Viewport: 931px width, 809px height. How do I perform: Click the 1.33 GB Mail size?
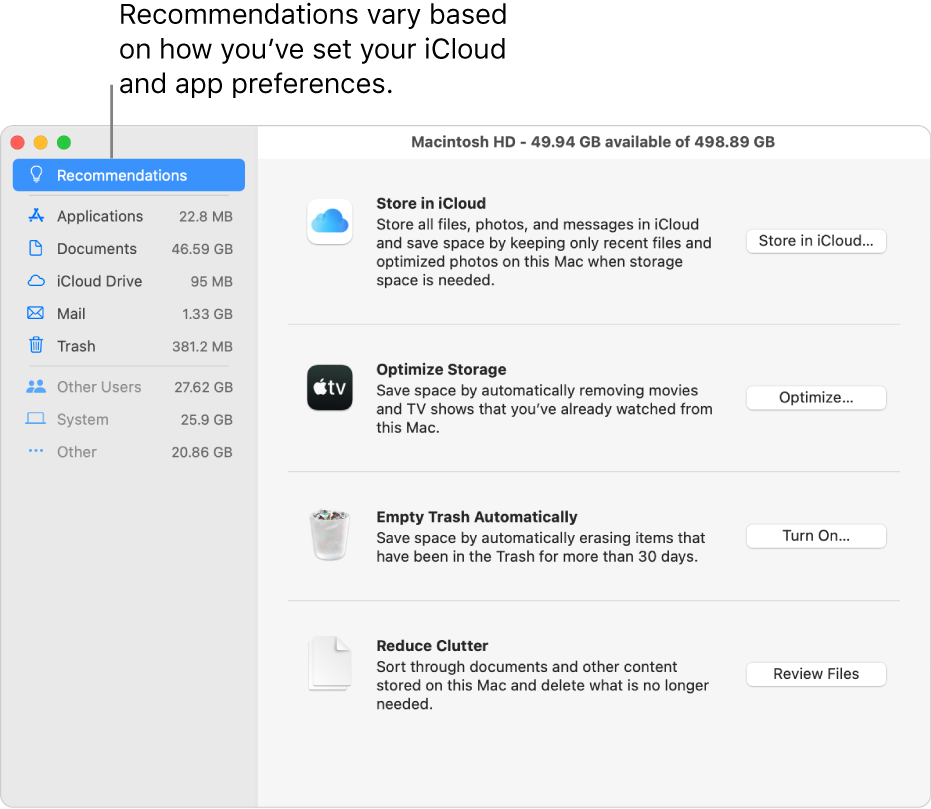pos(207,314)
